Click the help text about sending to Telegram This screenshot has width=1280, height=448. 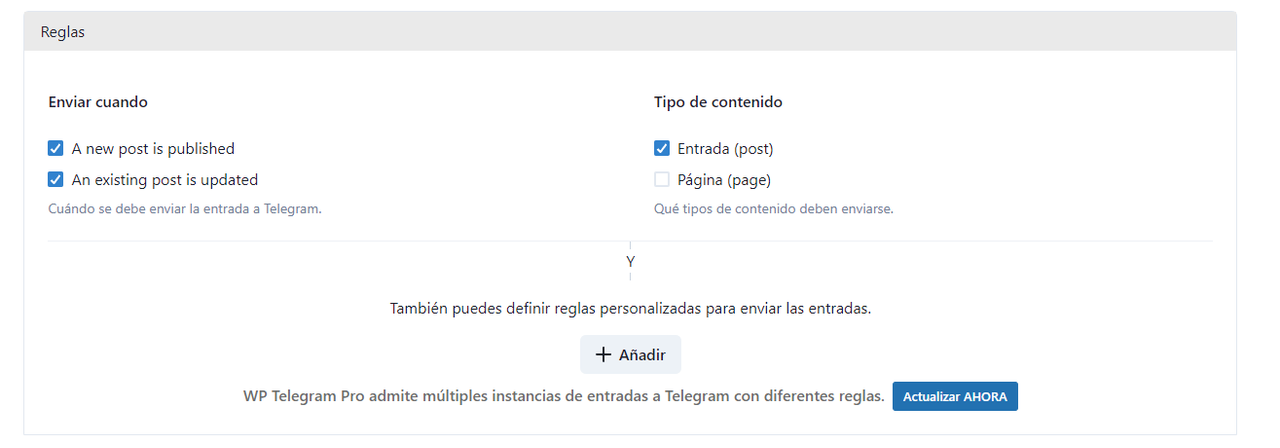point(185,210)
